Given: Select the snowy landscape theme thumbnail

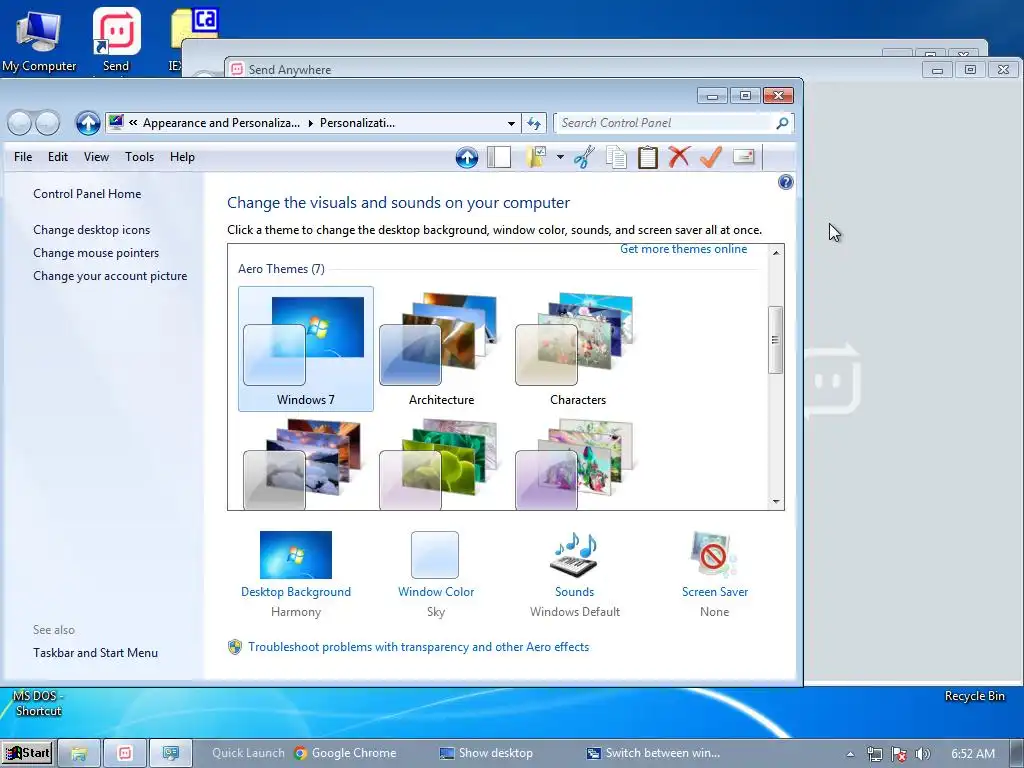Looking at the screenshot, I should [x=302, y=464].
